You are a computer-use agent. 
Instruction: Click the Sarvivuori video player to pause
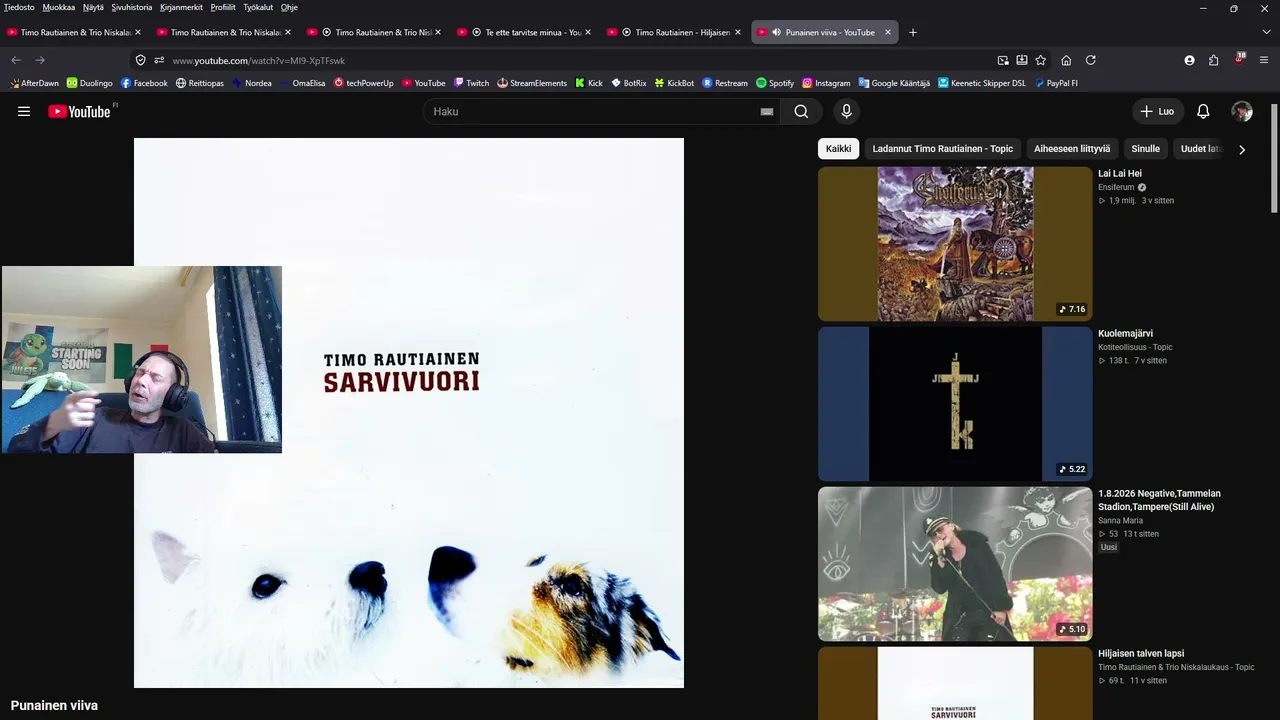click(409, 413)
